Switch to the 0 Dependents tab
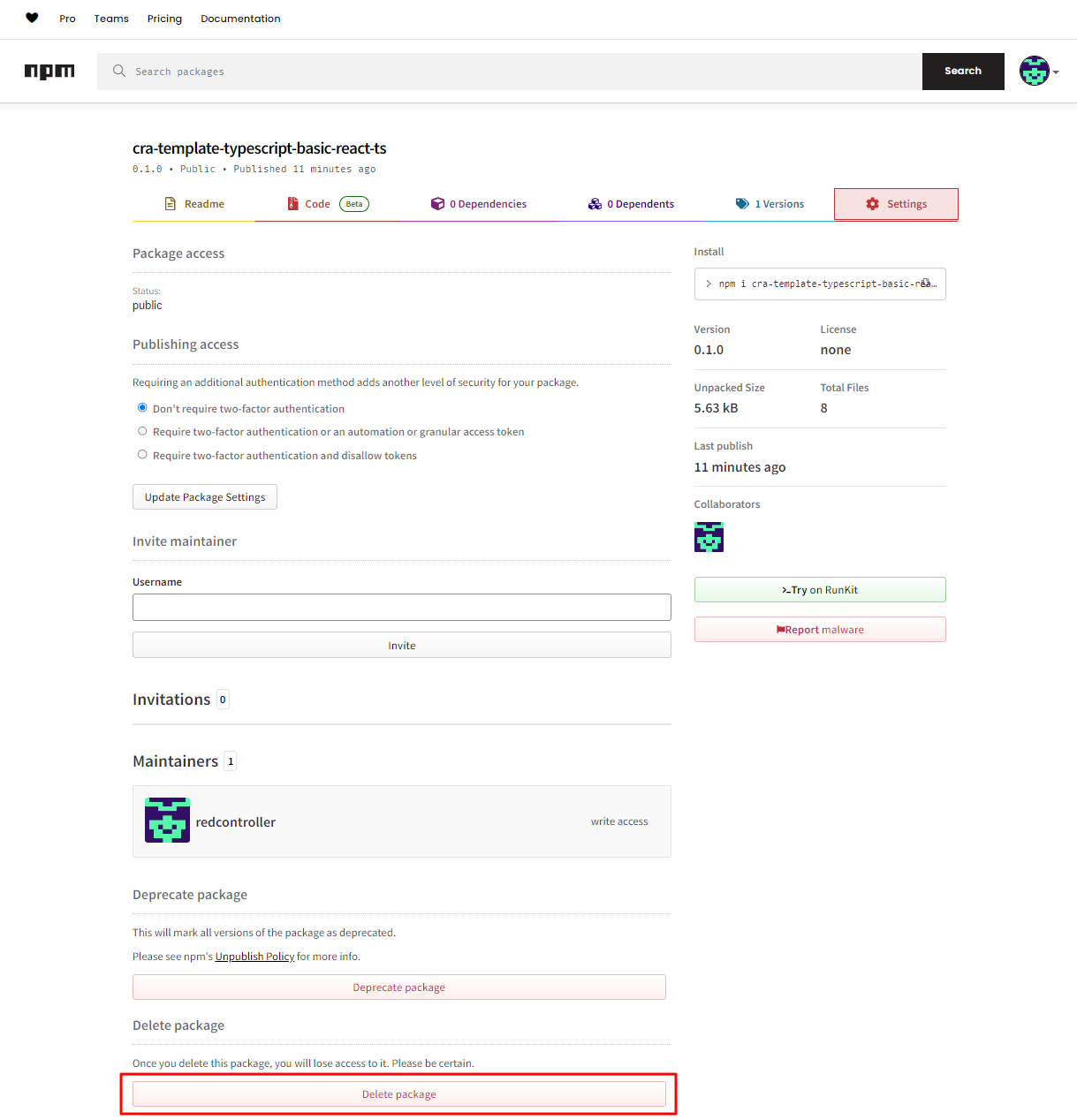Image resolution: width=1077 pixels, height=1120 pixels. [x=631, y=204]
